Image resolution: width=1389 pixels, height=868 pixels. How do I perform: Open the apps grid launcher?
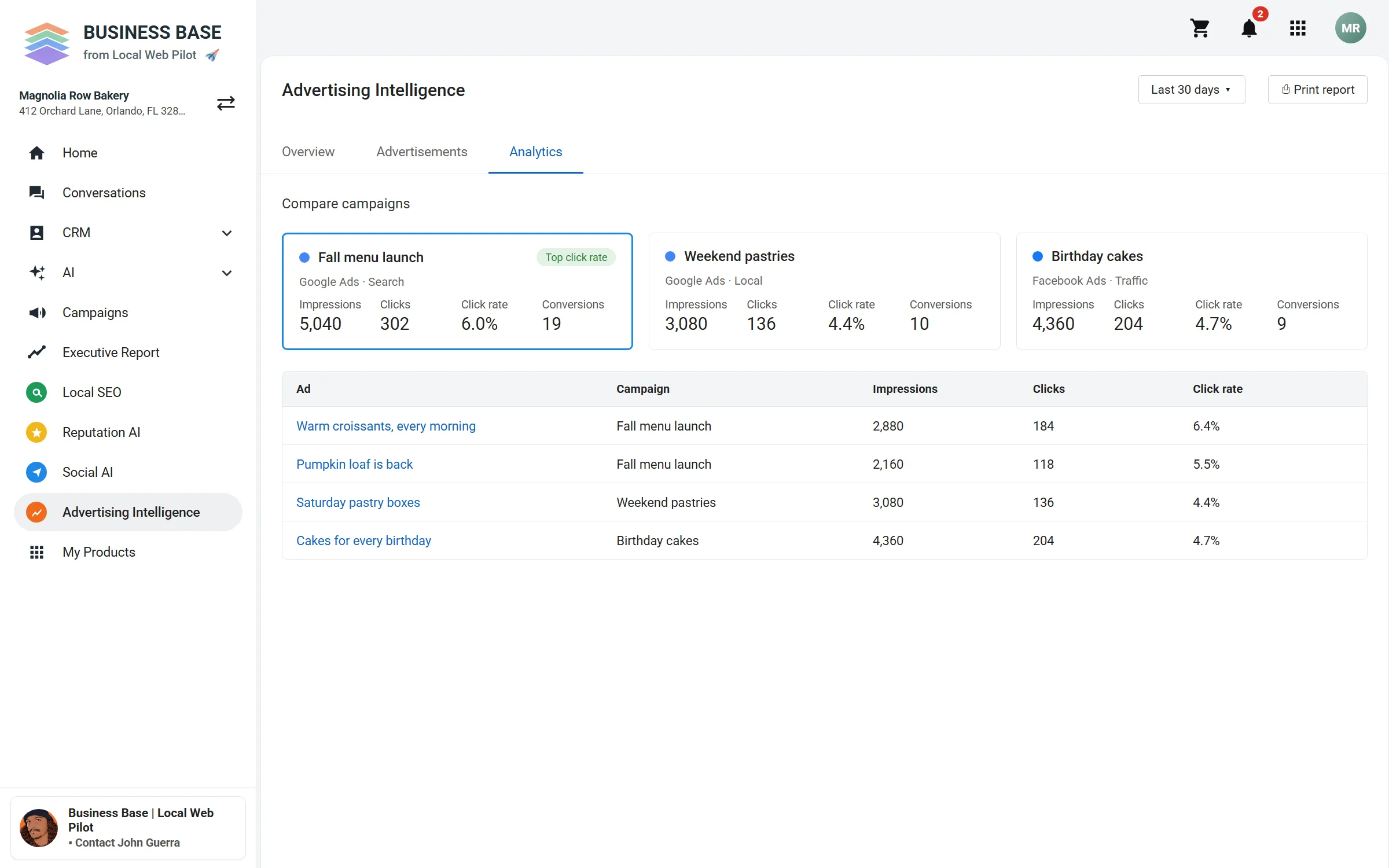coord(1298,28)
